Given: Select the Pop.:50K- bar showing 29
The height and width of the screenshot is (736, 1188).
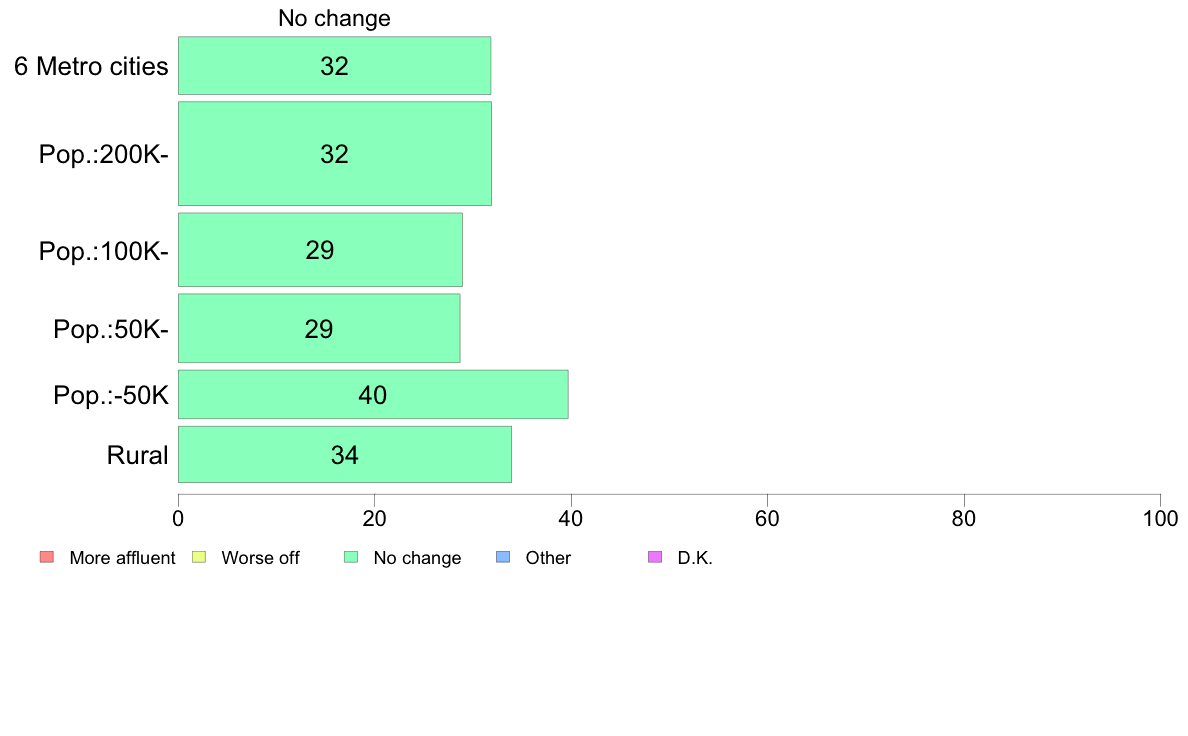Looking at the screenshot, I should [x=319, y=328].
